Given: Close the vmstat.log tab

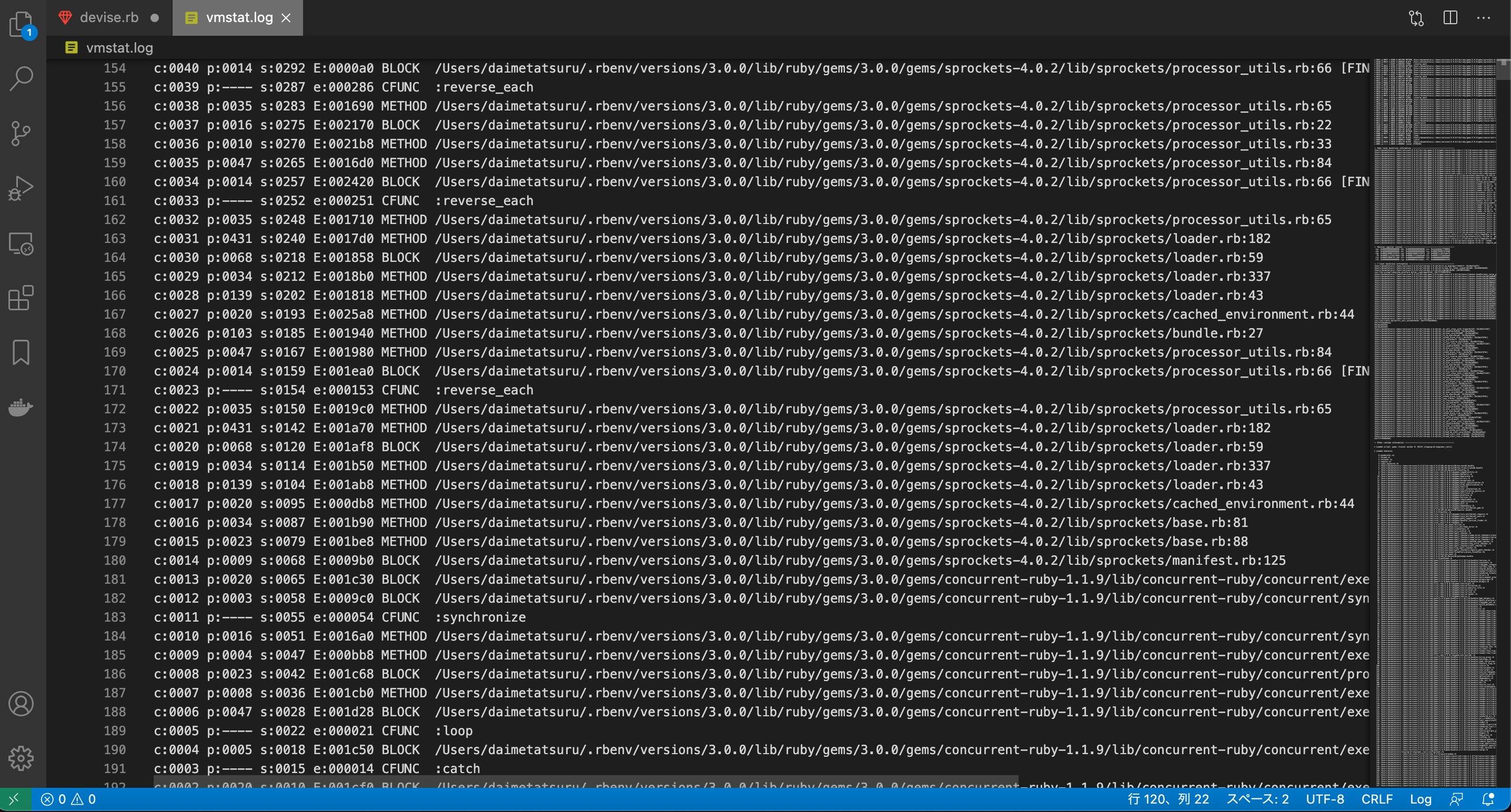Looking at the screenshot, I should coord(286,17).
